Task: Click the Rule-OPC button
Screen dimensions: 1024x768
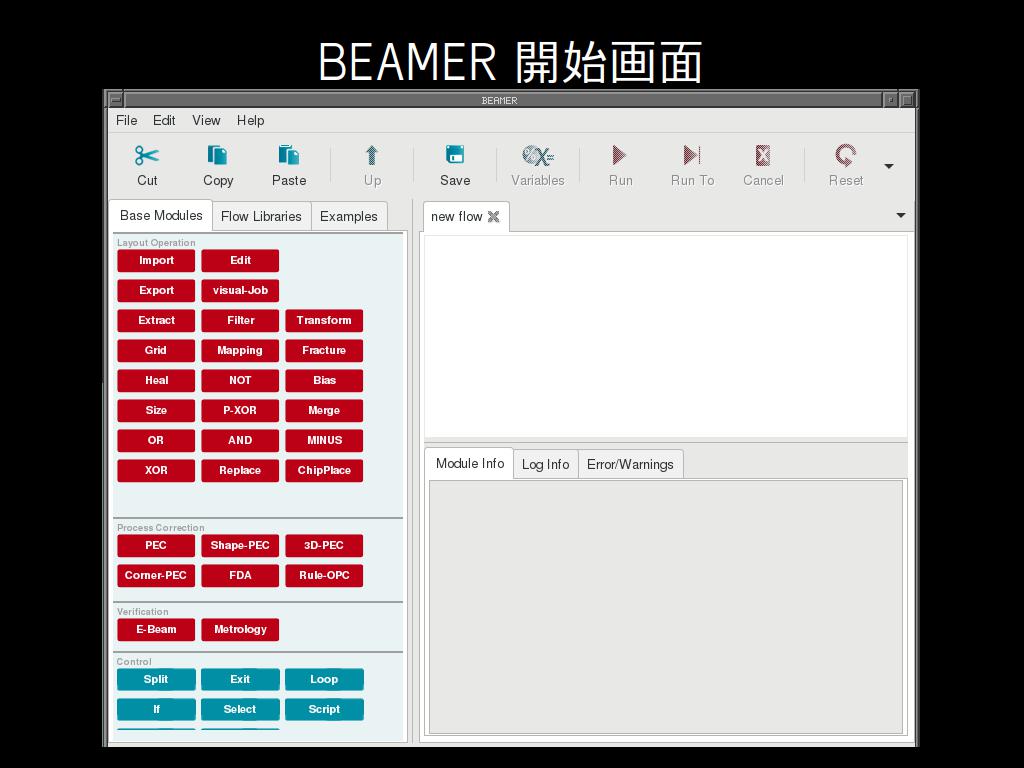Action: [x=324, y=576]
